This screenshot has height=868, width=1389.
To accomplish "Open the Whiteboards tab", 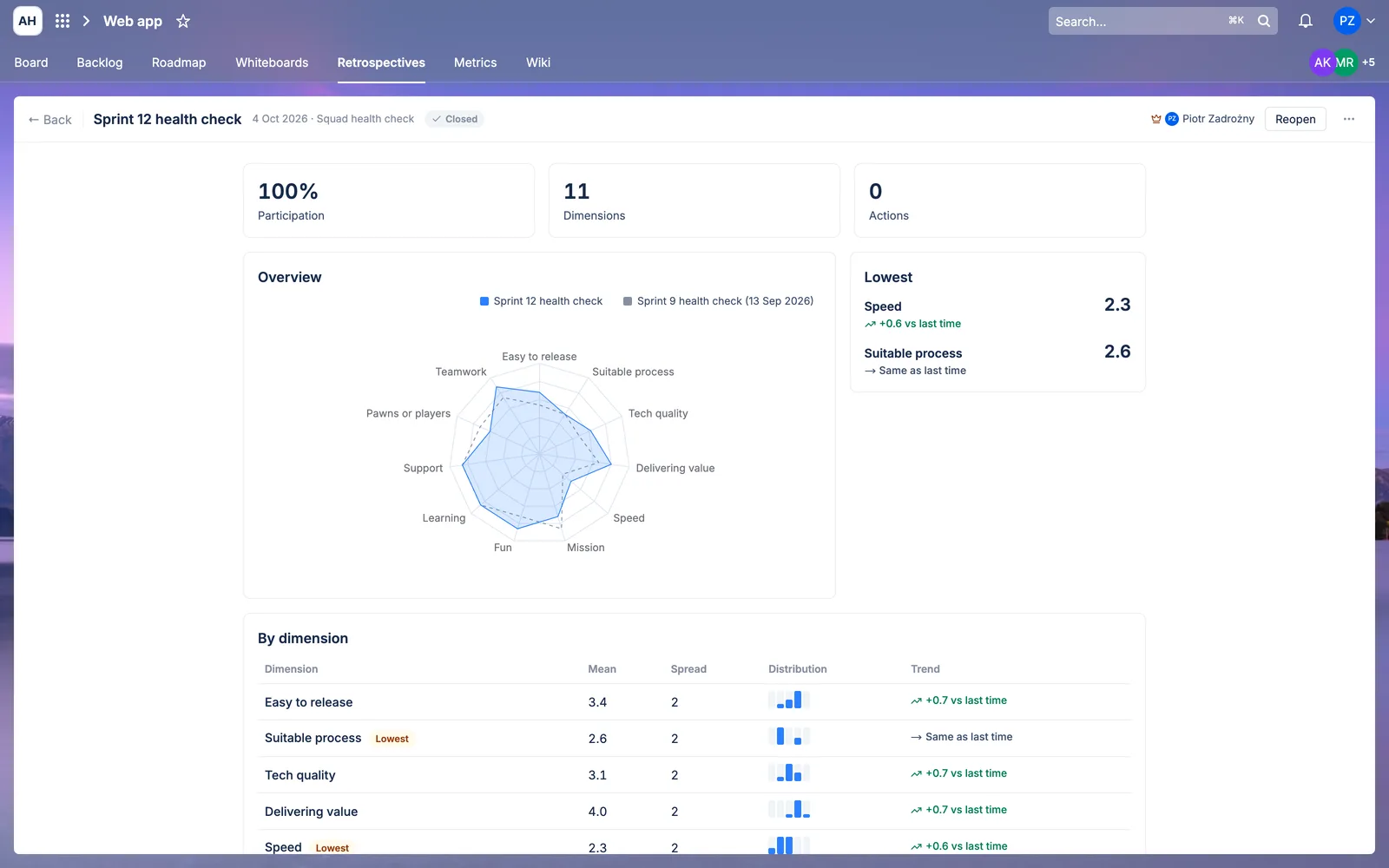I will [x=272, y=62].
